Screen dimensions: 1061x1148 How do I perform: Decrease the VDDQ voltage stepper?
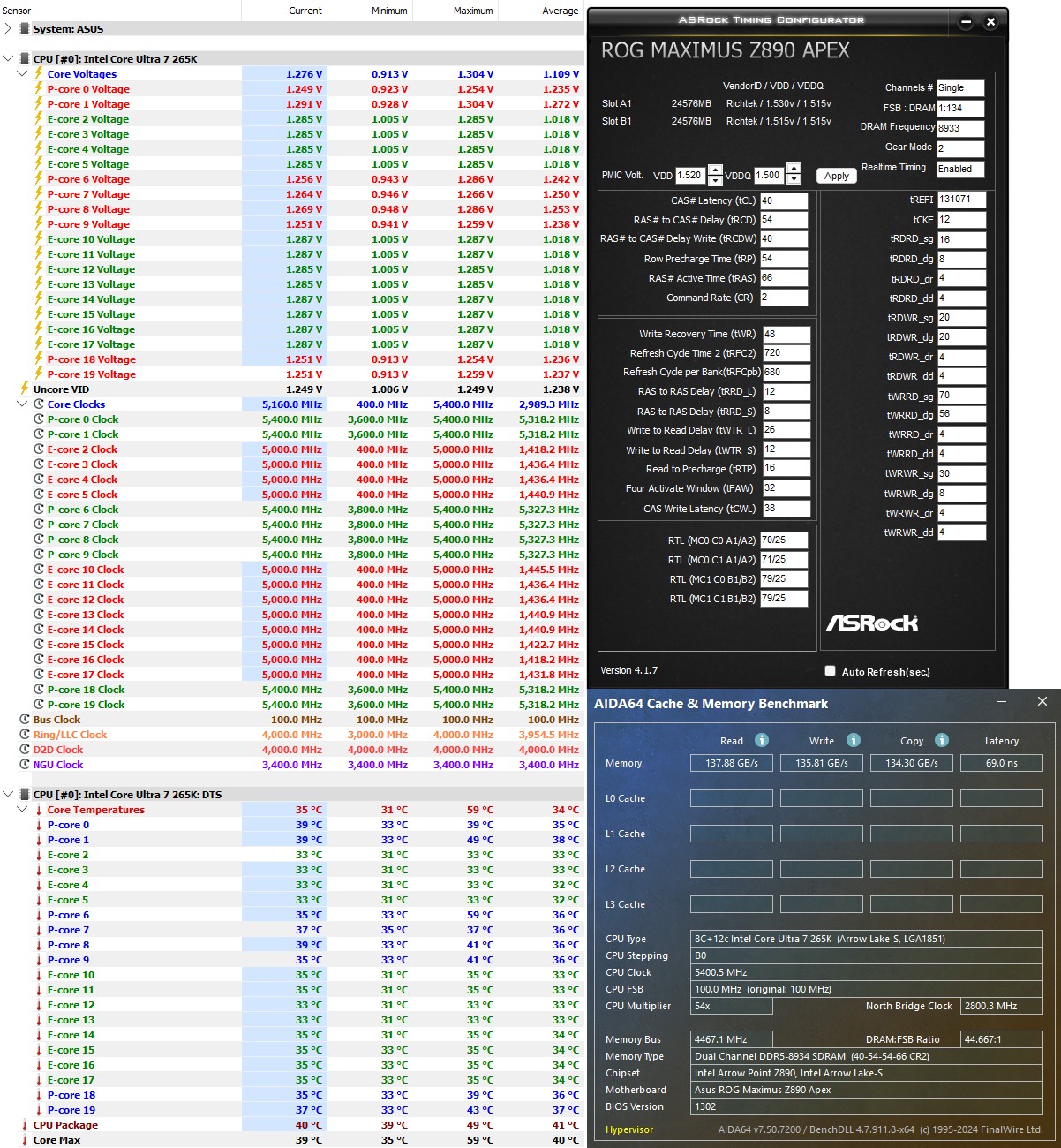794,179
